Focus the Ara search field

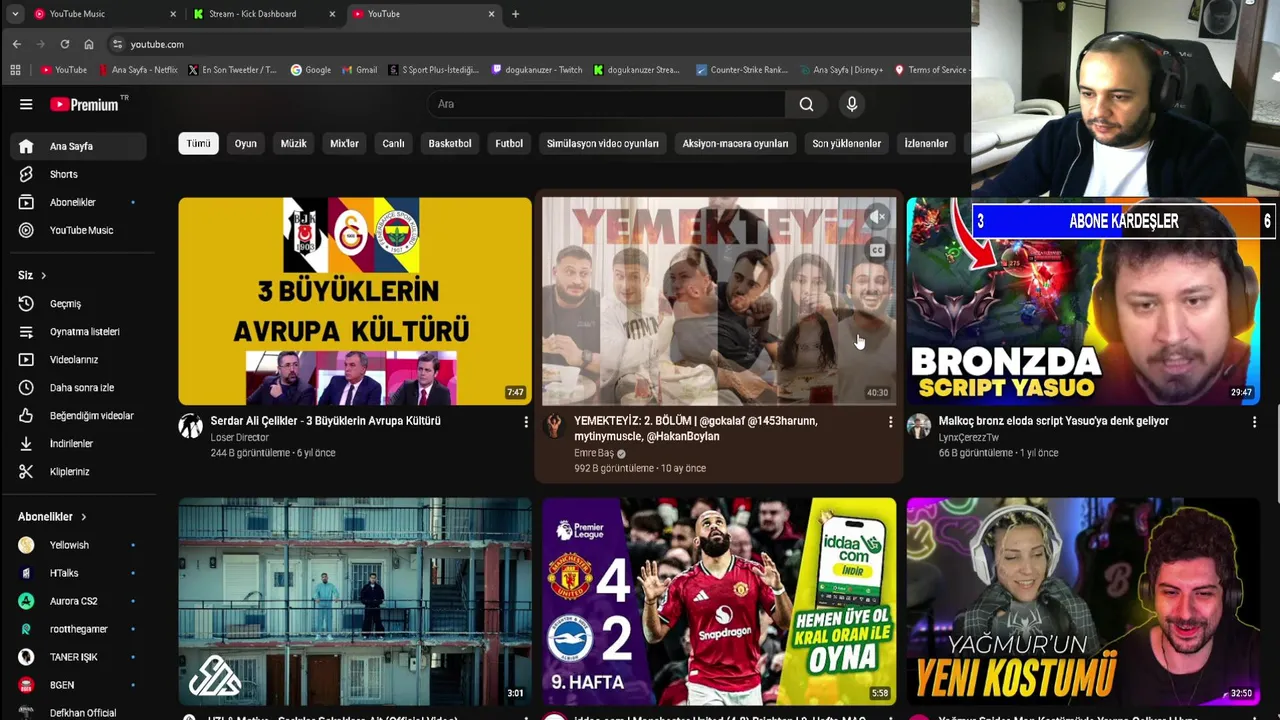tap(606, 104)
